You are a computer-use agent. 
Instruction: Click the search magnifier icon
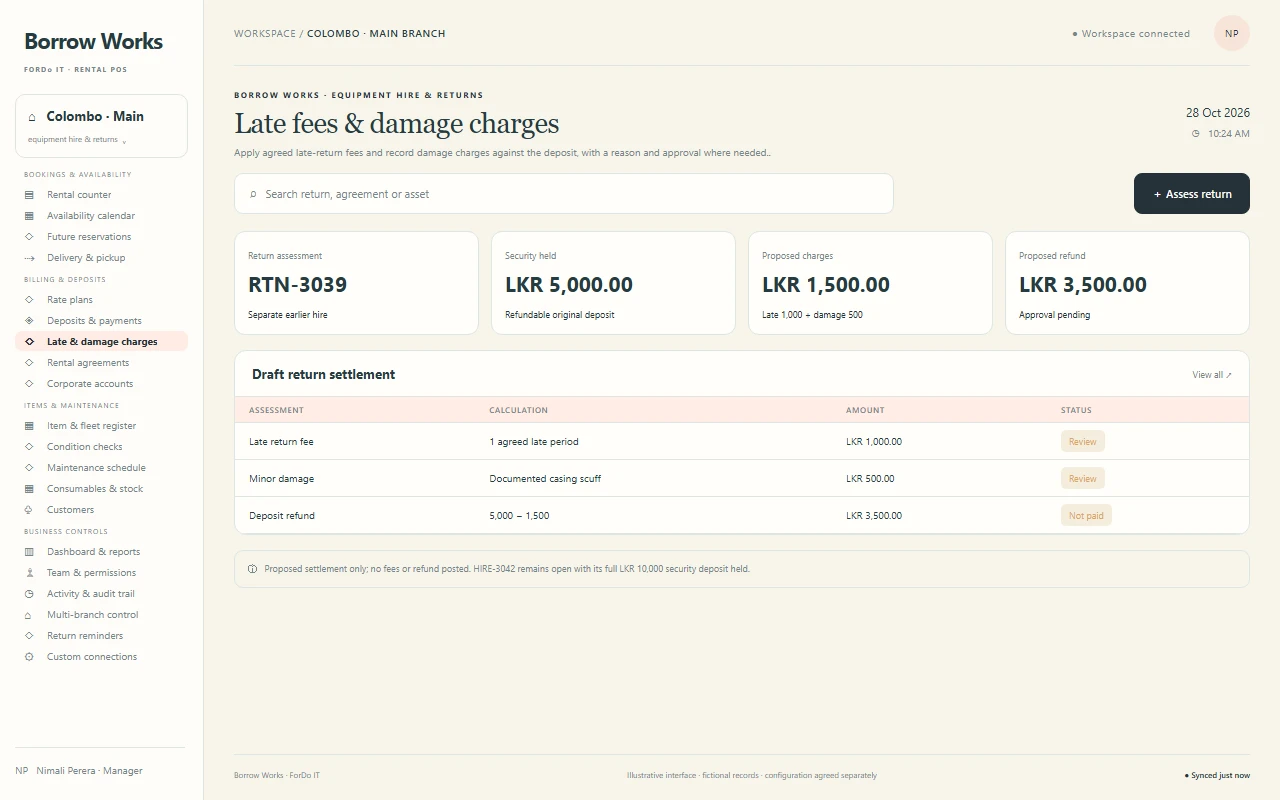click(x=253, y=194)
